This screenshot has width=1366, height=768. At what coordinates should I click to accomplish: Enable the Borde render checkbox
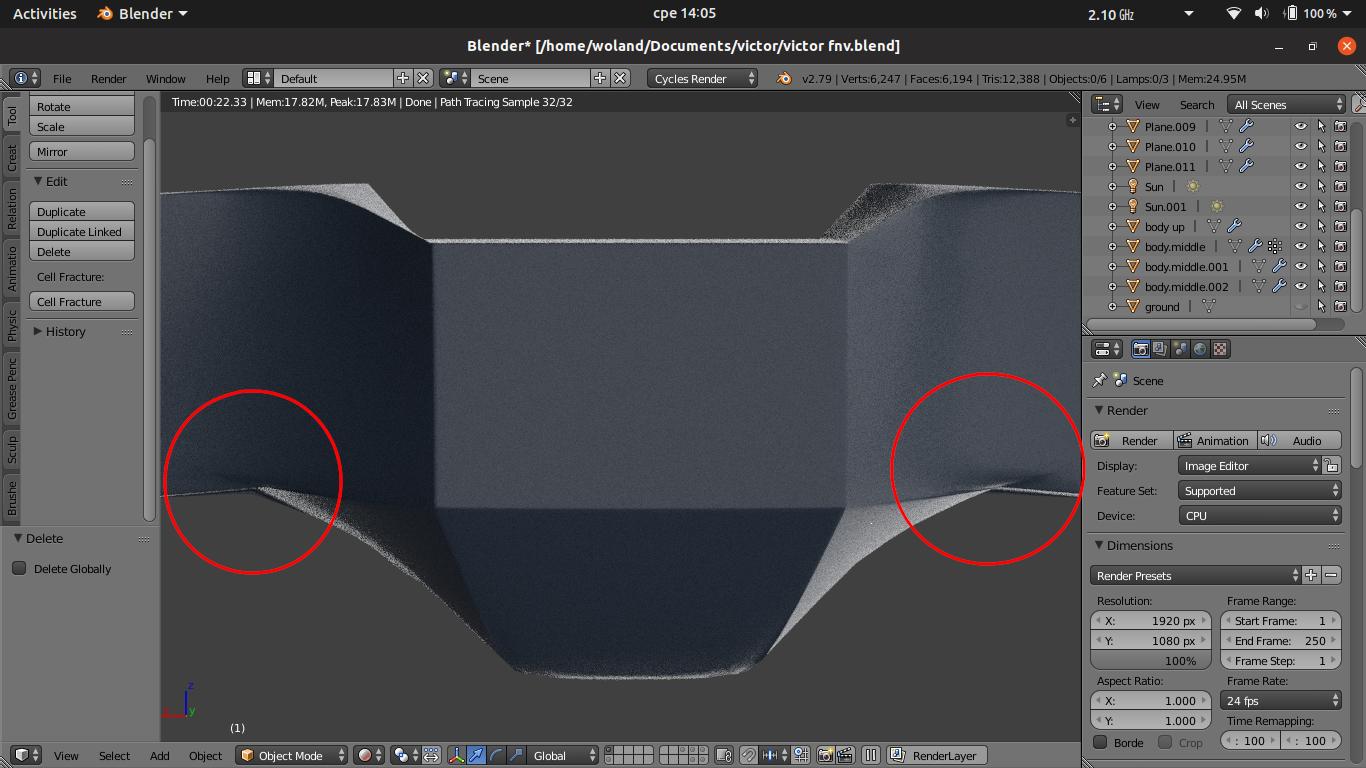click(1100, 742)
